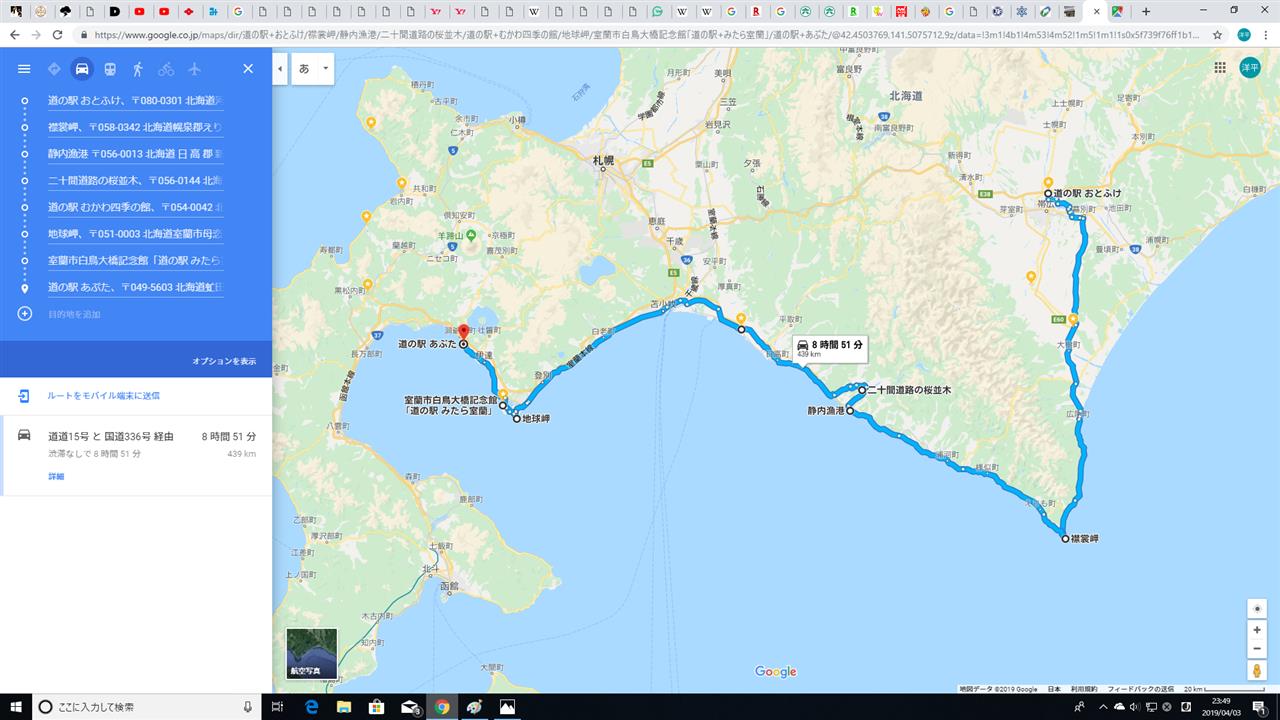Image resolution: width=1280 pixels, height=720 pixels.
Task: Edit the 室蘭市白鳥大橋記念館 waypoint field
Action: coord(135,260)
